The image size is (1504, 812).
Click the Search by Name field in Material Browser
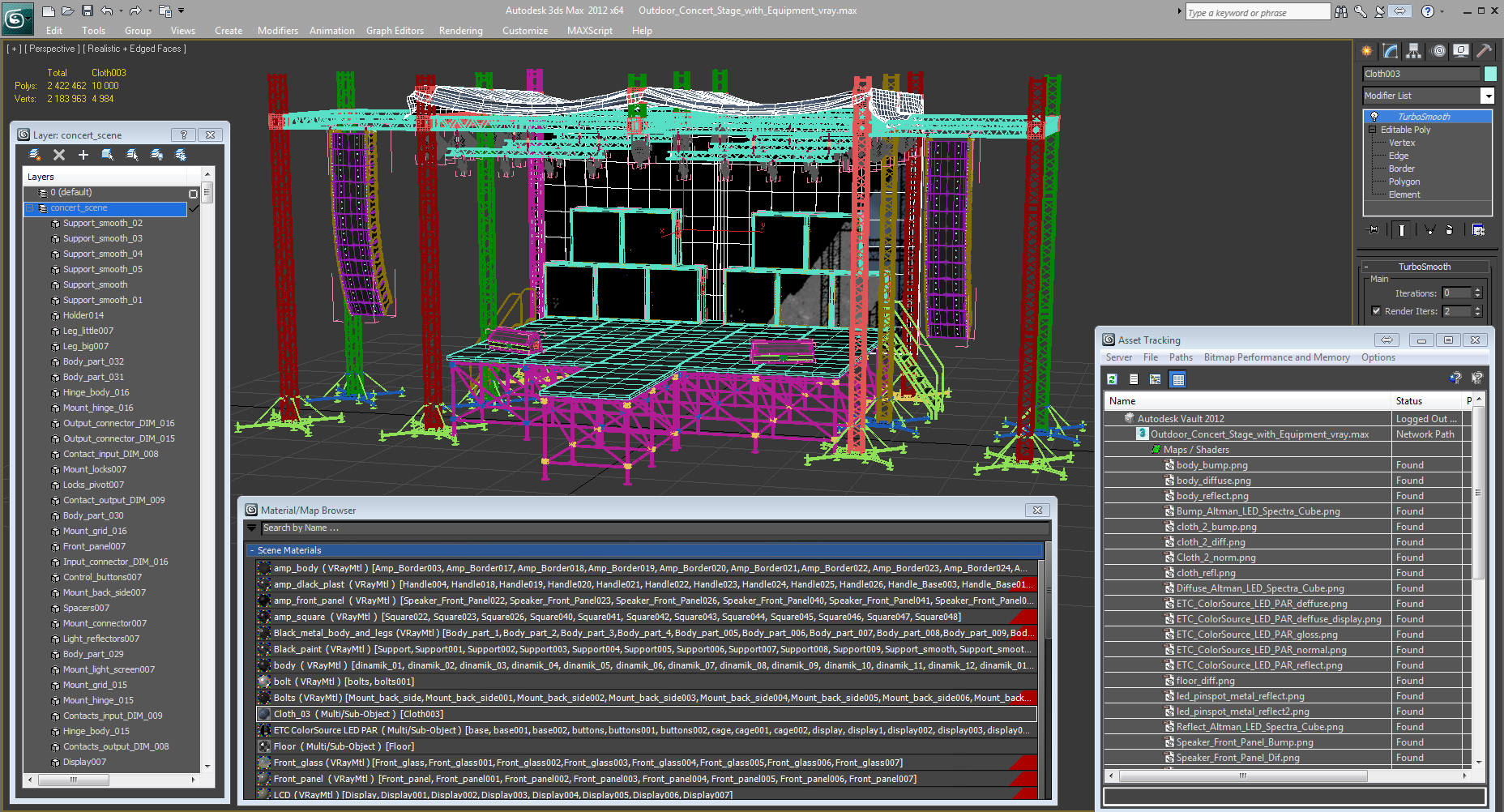pyautogui.click(x=655, y=528)
